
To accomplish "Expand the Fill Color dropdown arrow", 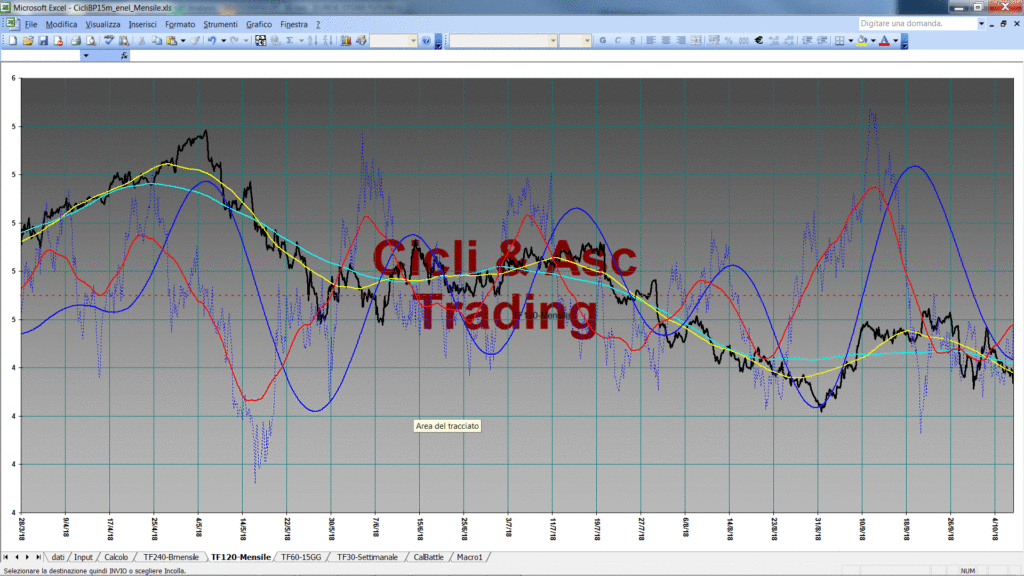I will (873, 40).
